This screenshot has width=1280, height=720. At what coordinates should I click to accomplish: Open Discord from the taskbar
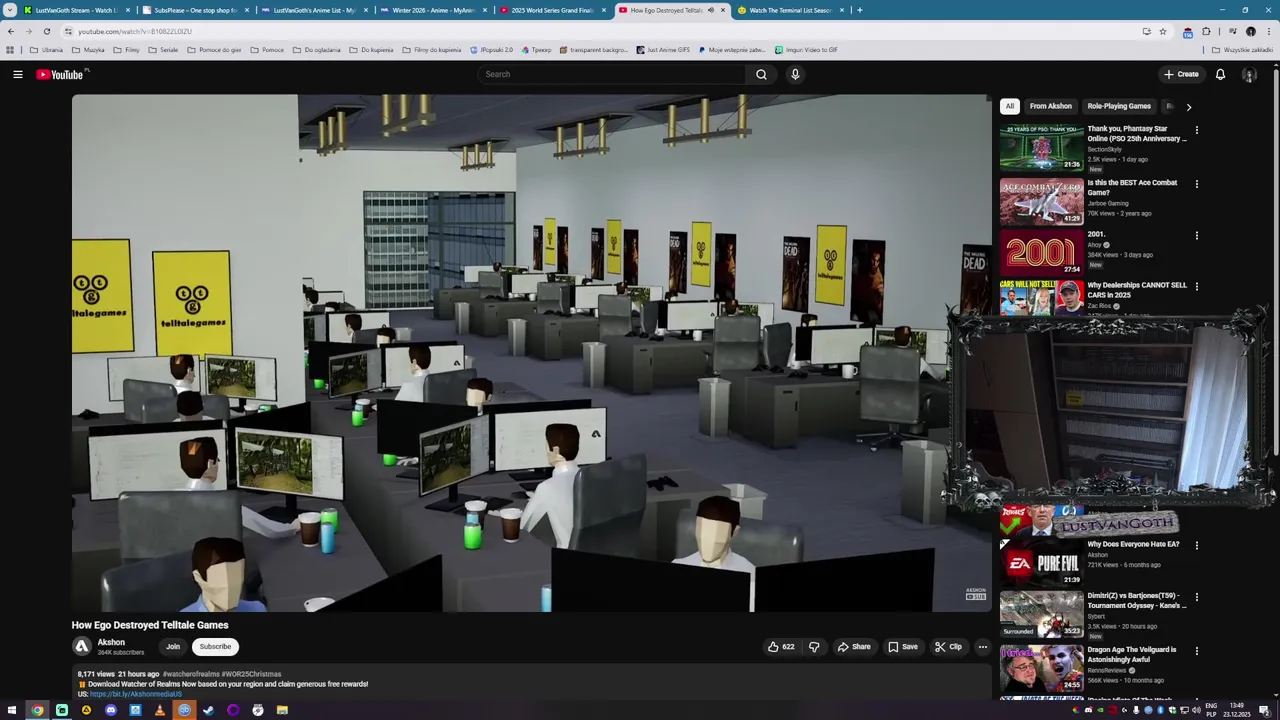110,710
